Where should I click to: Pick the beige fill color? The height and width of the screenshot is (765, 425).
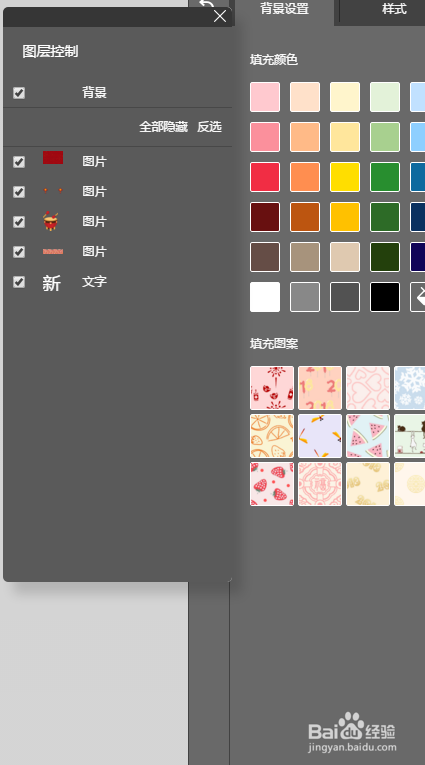pyautogui.click(x=345, y=257)
